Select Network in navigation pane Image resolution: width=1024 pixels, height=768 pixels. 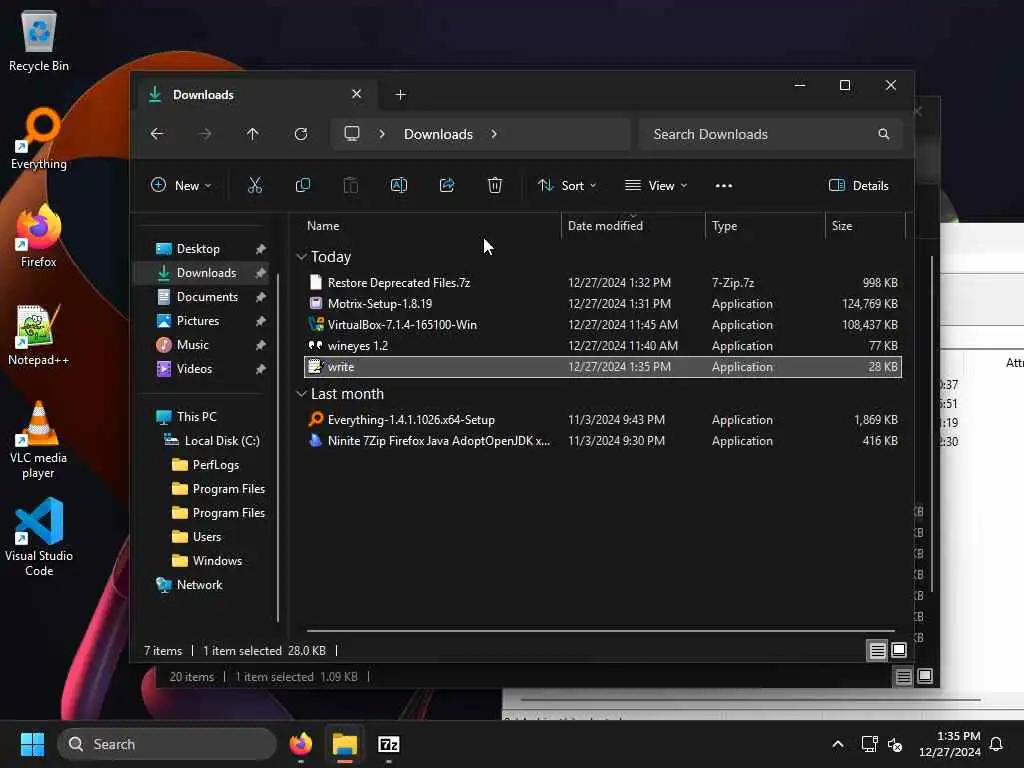199,585
